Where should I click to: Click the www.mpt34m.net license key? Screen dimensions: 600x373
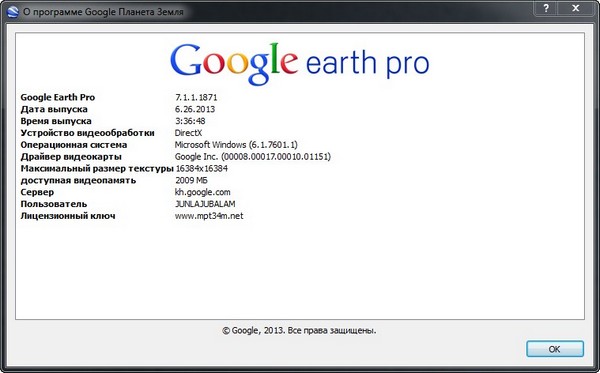pyautogui.click(x=209, y=216)
